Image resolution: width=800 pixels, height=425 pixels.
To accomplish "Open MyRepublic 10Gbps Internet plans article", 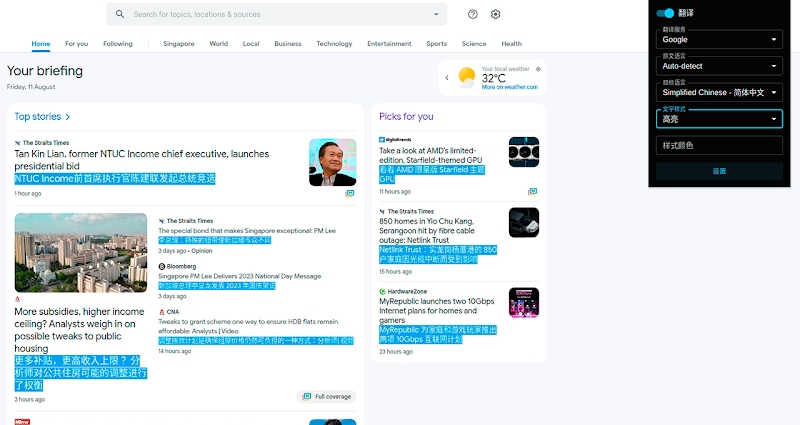I will (x=437, y=311).
